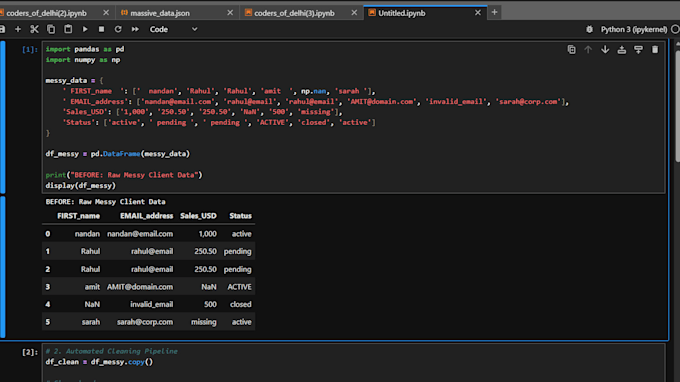Select cell [2] by its prompt label

click(29, 352)
